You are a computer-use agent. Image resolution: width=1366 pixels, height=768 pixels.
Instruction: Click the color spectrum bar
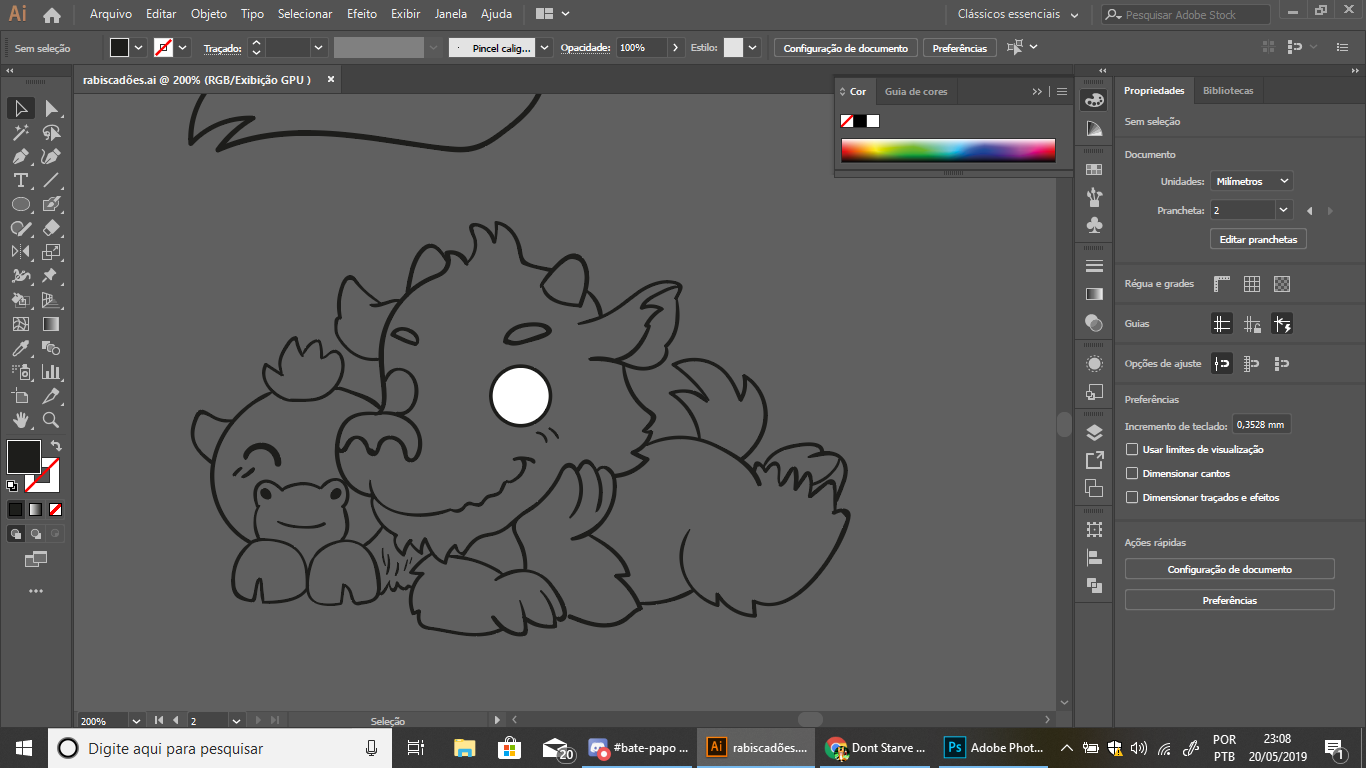click(x=947, y=150)
